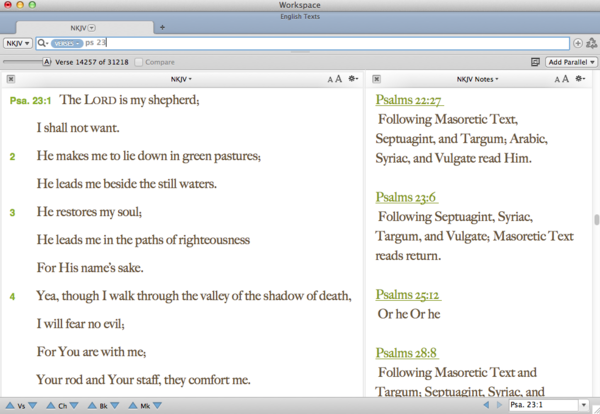Click the add to workspace icon

(535, 62)
